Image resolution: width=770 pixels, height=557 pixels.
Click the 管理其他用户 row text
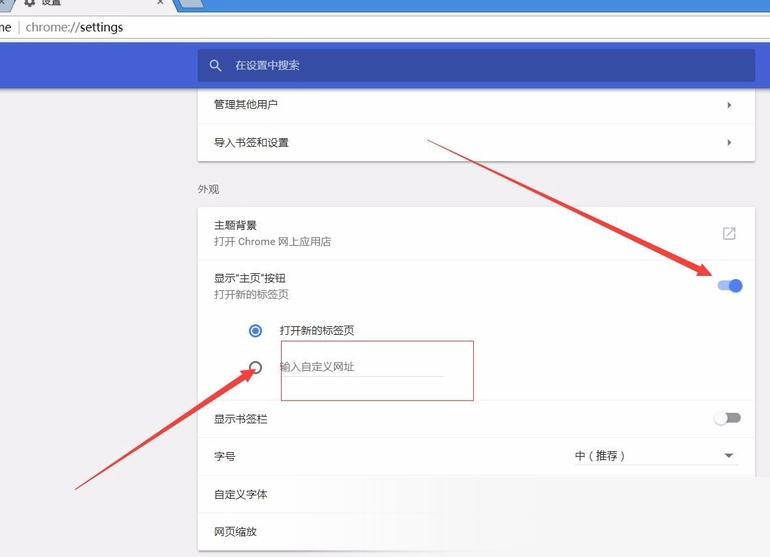click(x=246, y=105)
